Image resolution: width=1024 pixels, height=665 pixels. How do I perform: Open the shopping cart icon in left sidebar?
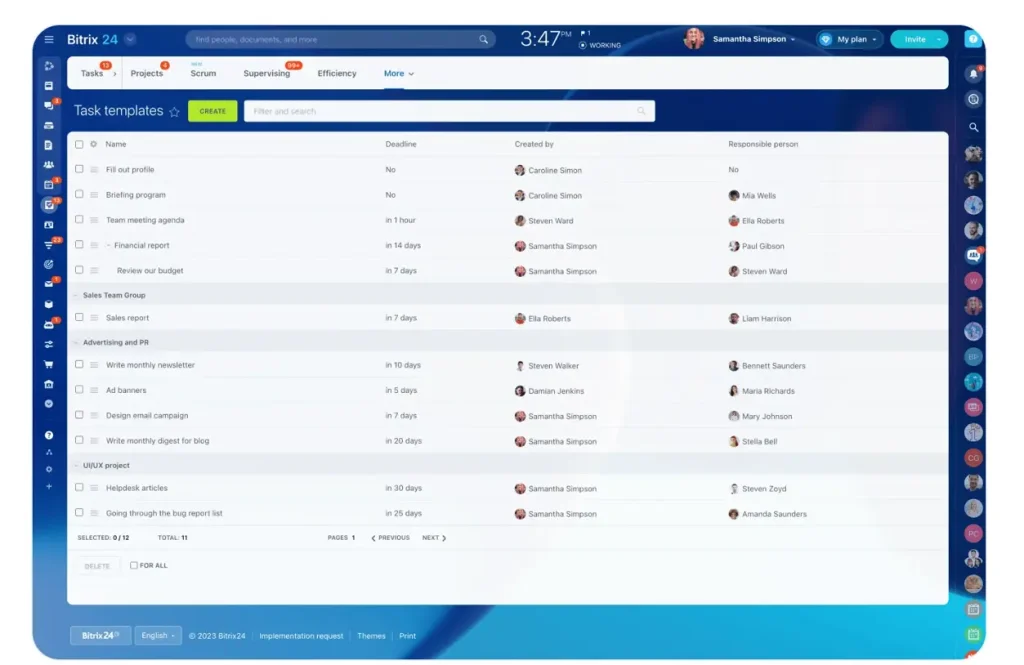[49, 364]
